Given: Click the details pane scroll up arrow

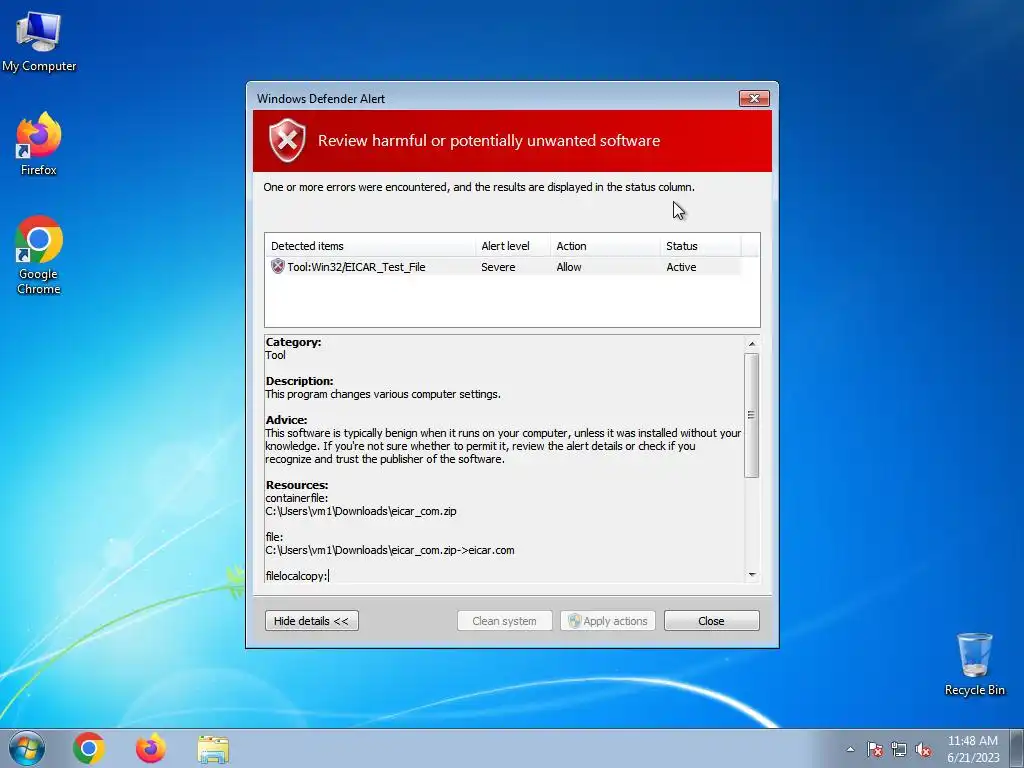Looking at the screenshot, I should click(x=752, y=344).
